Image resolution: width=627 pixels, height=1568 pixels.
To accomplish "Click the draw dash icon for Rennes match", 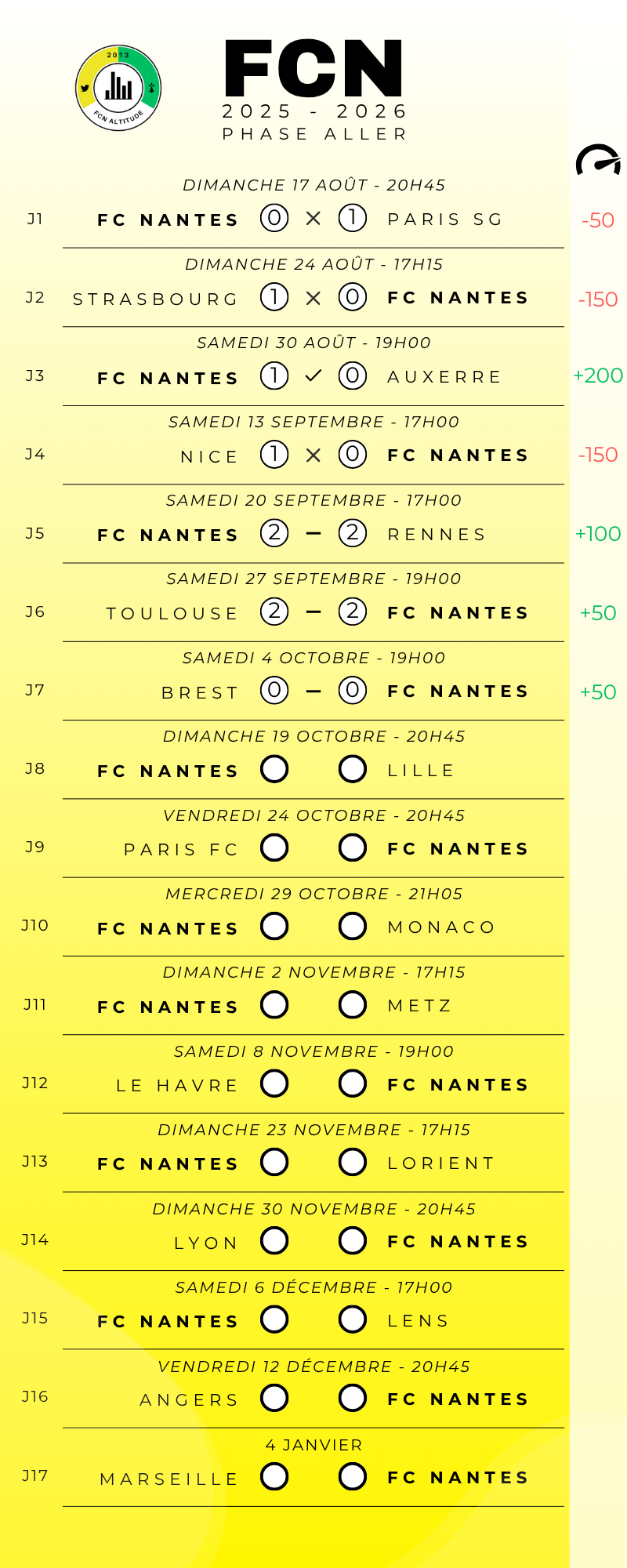I will 313,534.
